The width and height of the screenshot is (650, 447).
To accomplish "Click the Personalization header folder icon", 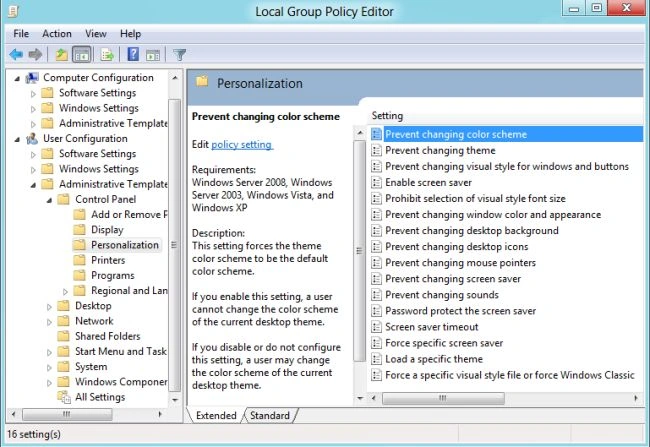I will click(202, 82).
